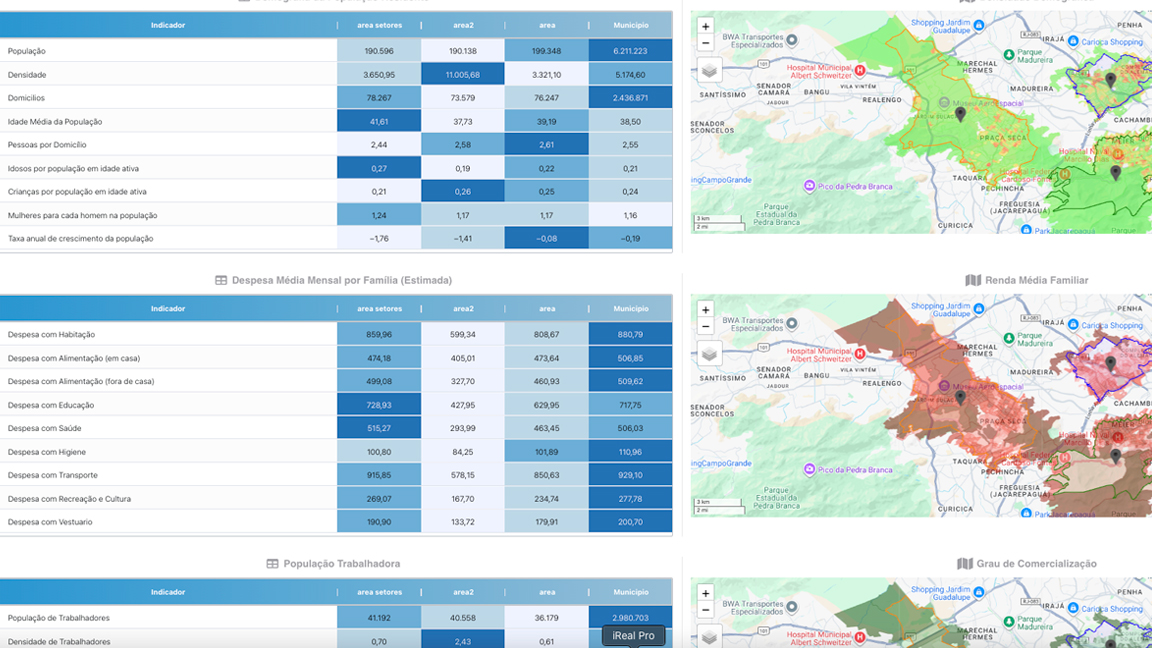Click 'Indicador' header in População Trabalhadora table
Image resolution: width=1152 pixels, height=648 pixels.
[x=168, y=592]
